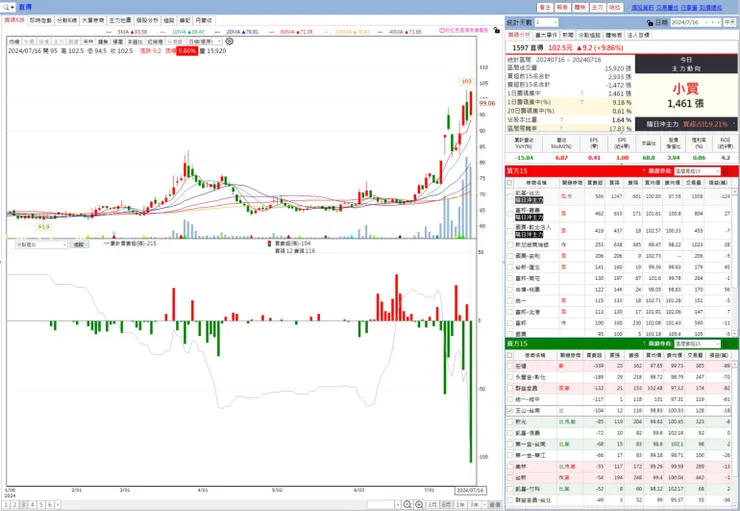Open the 個股資訊 link at top right

click(x=642, y=8)
